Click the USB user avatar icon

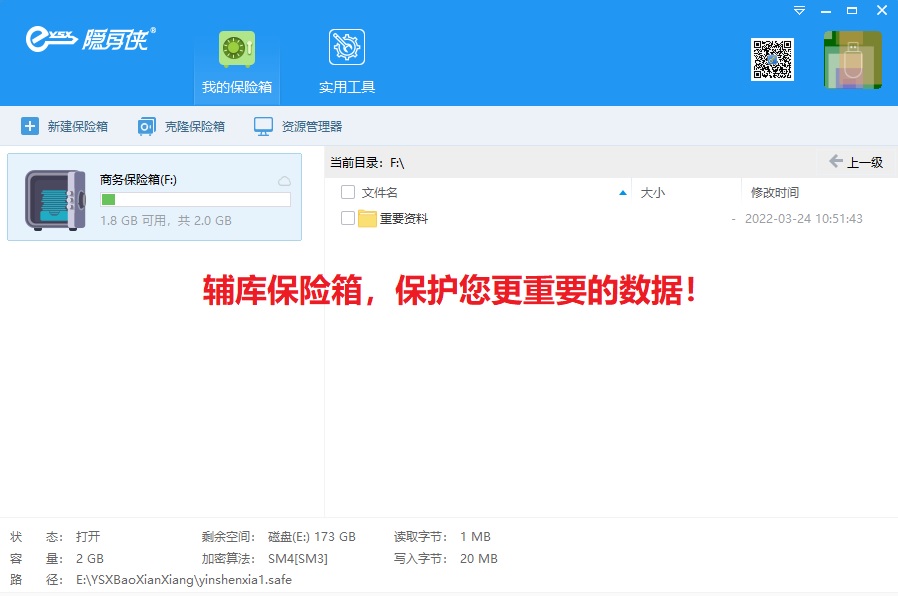(x=852, y=60)
